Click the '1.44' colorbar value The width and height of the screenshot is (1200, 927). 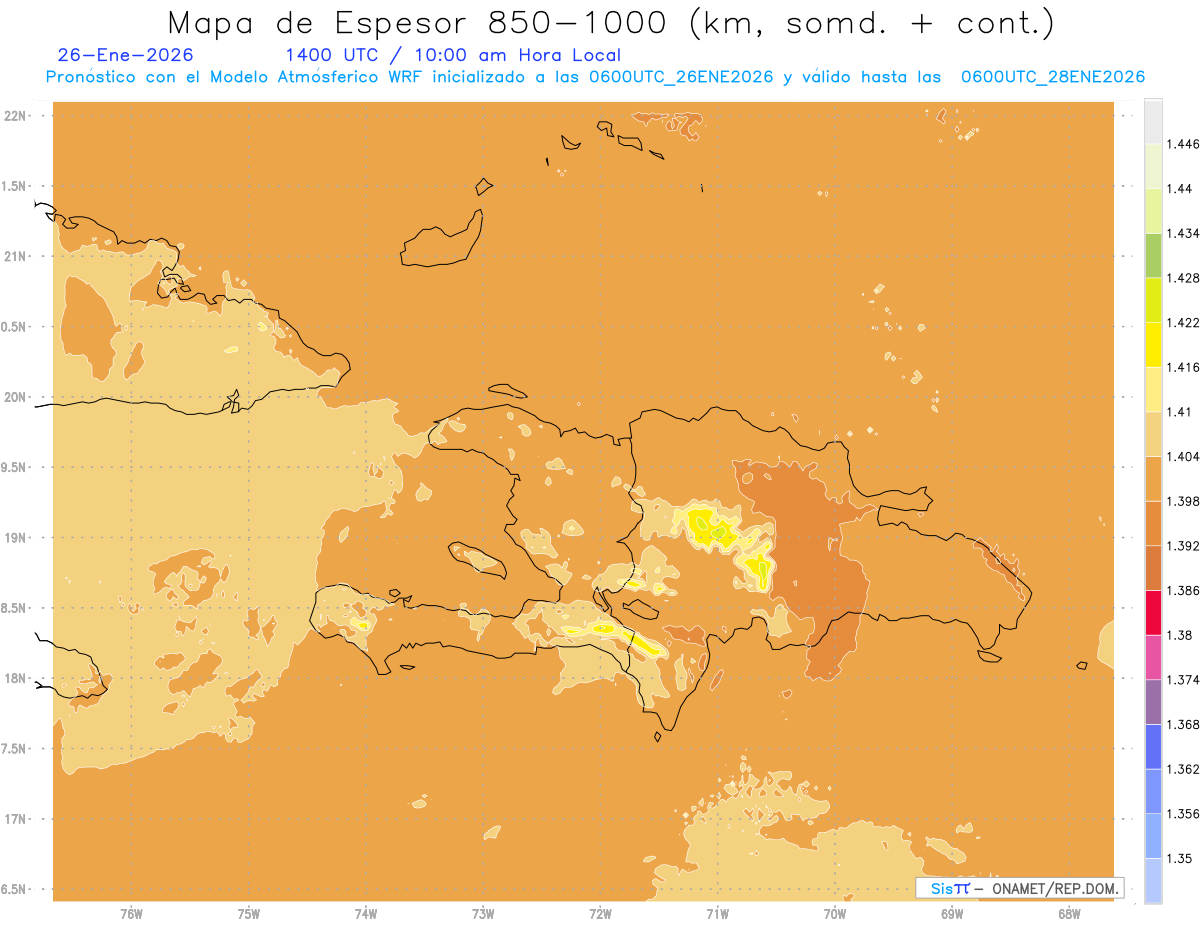tap(1179, 188)
